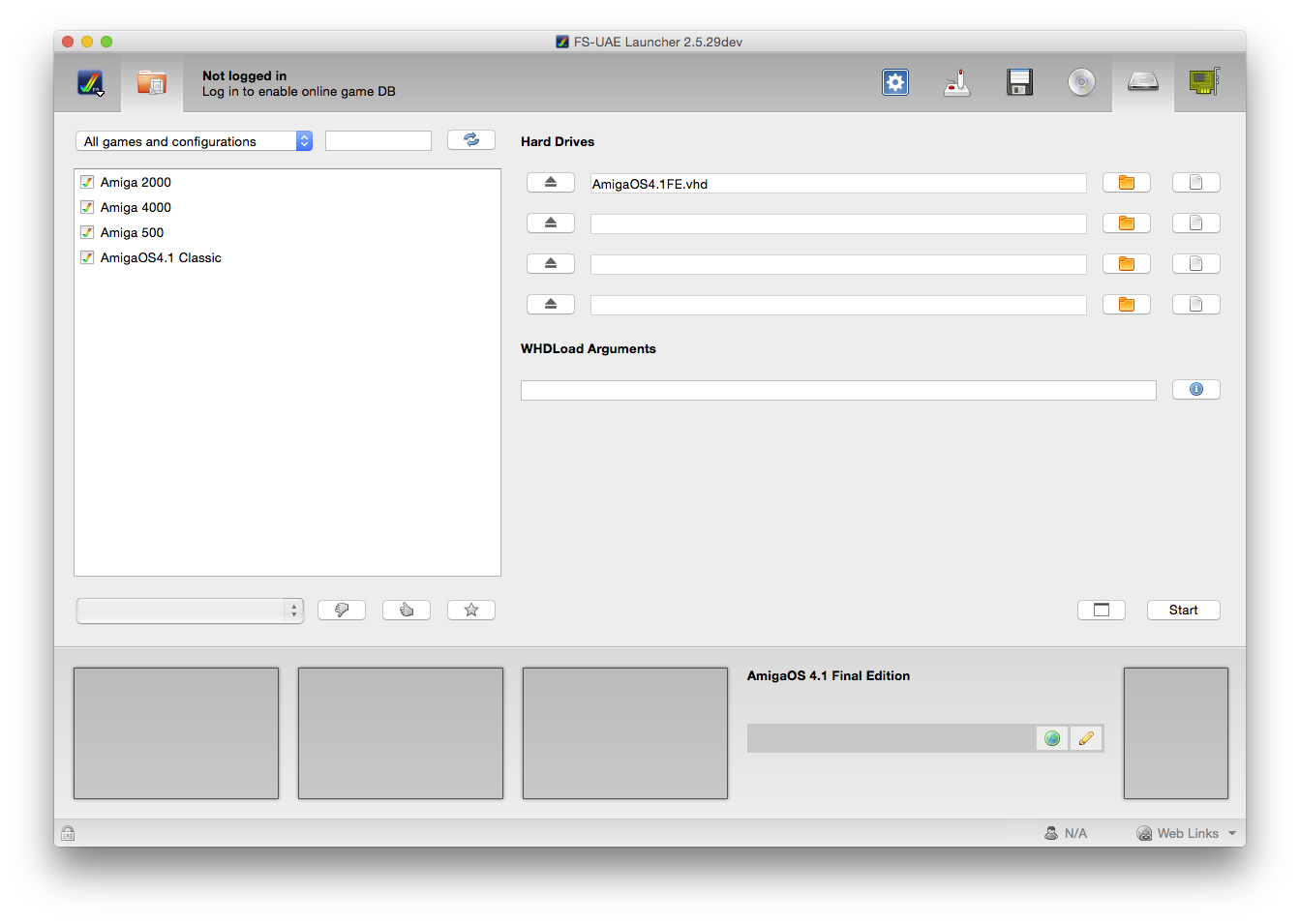This screenshot has width=1300, height=924.
Task: Browse file for fourth hard drive slot
Action: pyautogui.click(x=1196, y=305)
